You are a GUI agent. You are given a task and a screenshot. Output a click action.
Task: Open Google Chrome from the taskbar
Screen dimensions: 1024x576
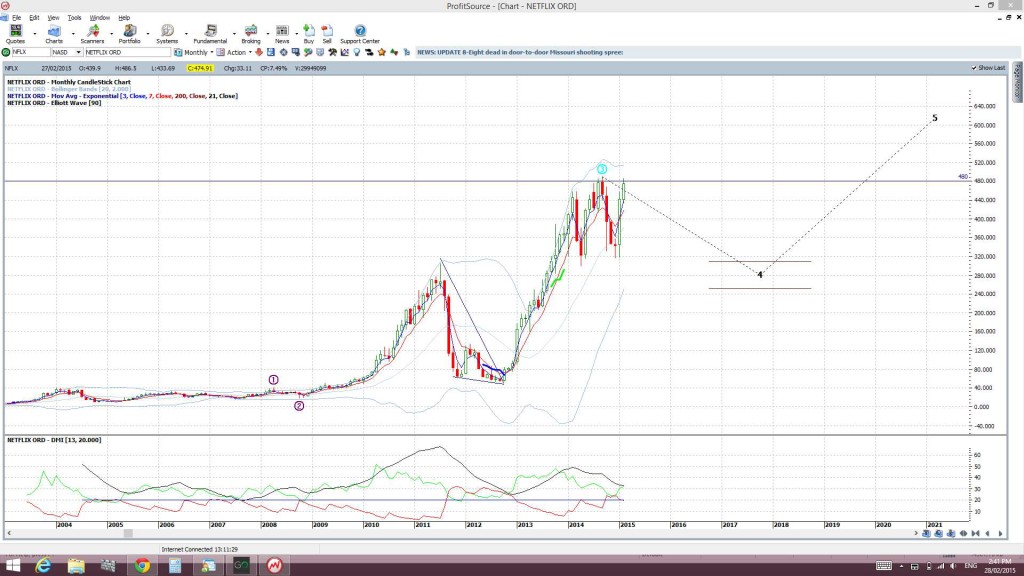click(x=142, y=566)
